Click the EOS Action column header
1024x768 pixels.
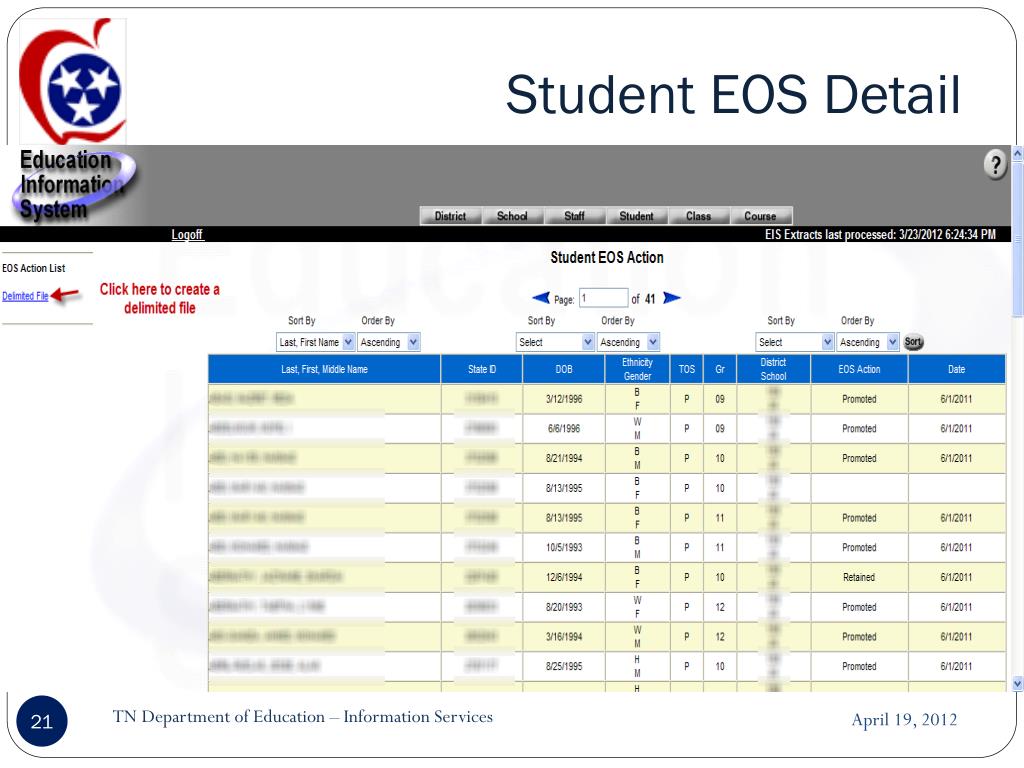pyautogui.click(x=859, y=369)
